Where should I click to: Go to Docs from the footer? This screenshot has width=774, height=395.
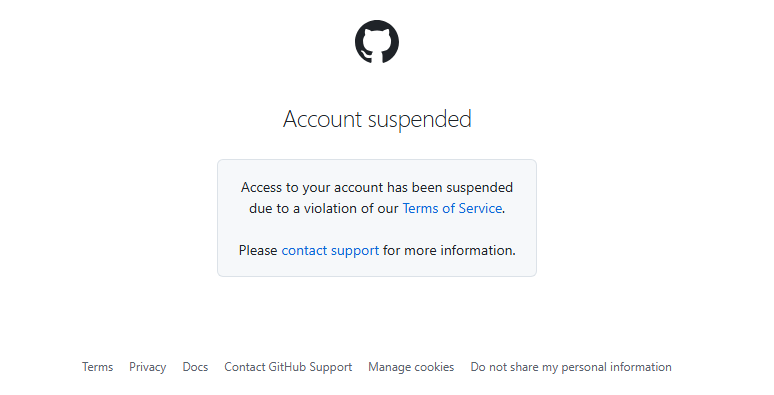pyautogui.click(x=195, y=367)
